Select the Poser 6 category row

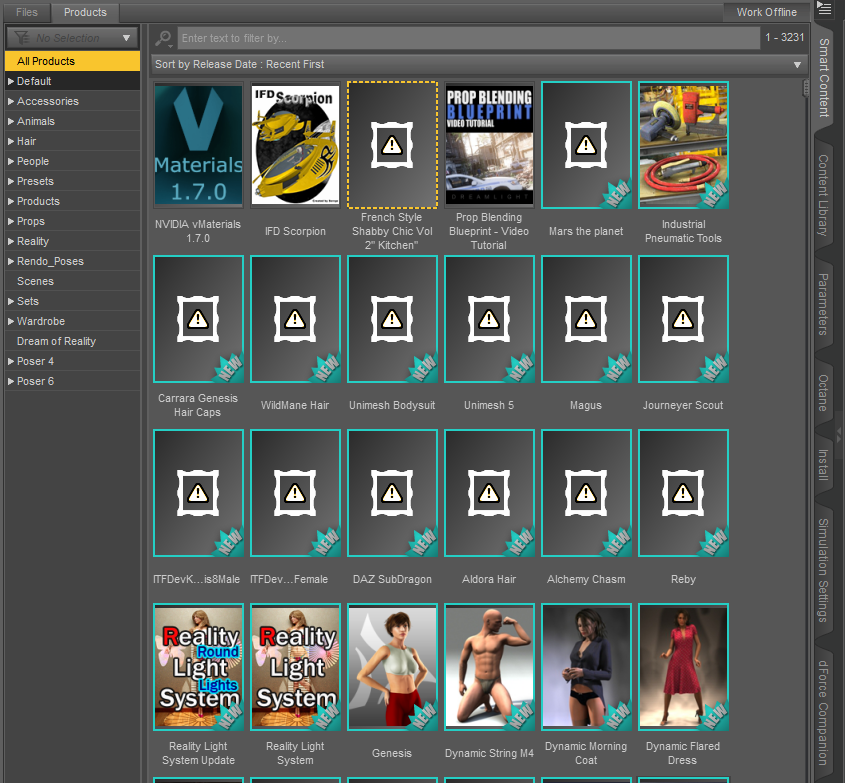click(72, 381)
